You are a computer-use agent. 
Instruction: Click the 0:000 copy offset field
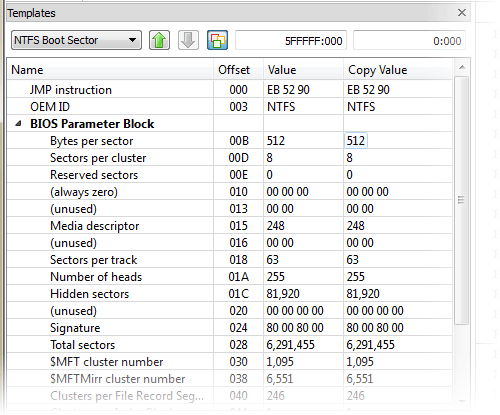409,41
